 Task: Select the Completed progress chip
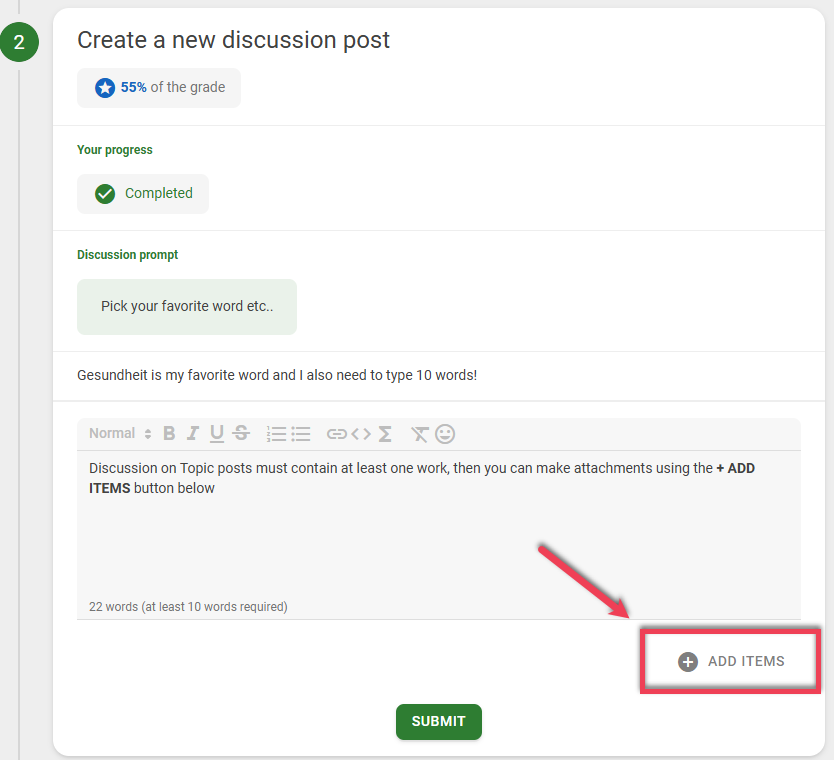[x=142, y=193]
